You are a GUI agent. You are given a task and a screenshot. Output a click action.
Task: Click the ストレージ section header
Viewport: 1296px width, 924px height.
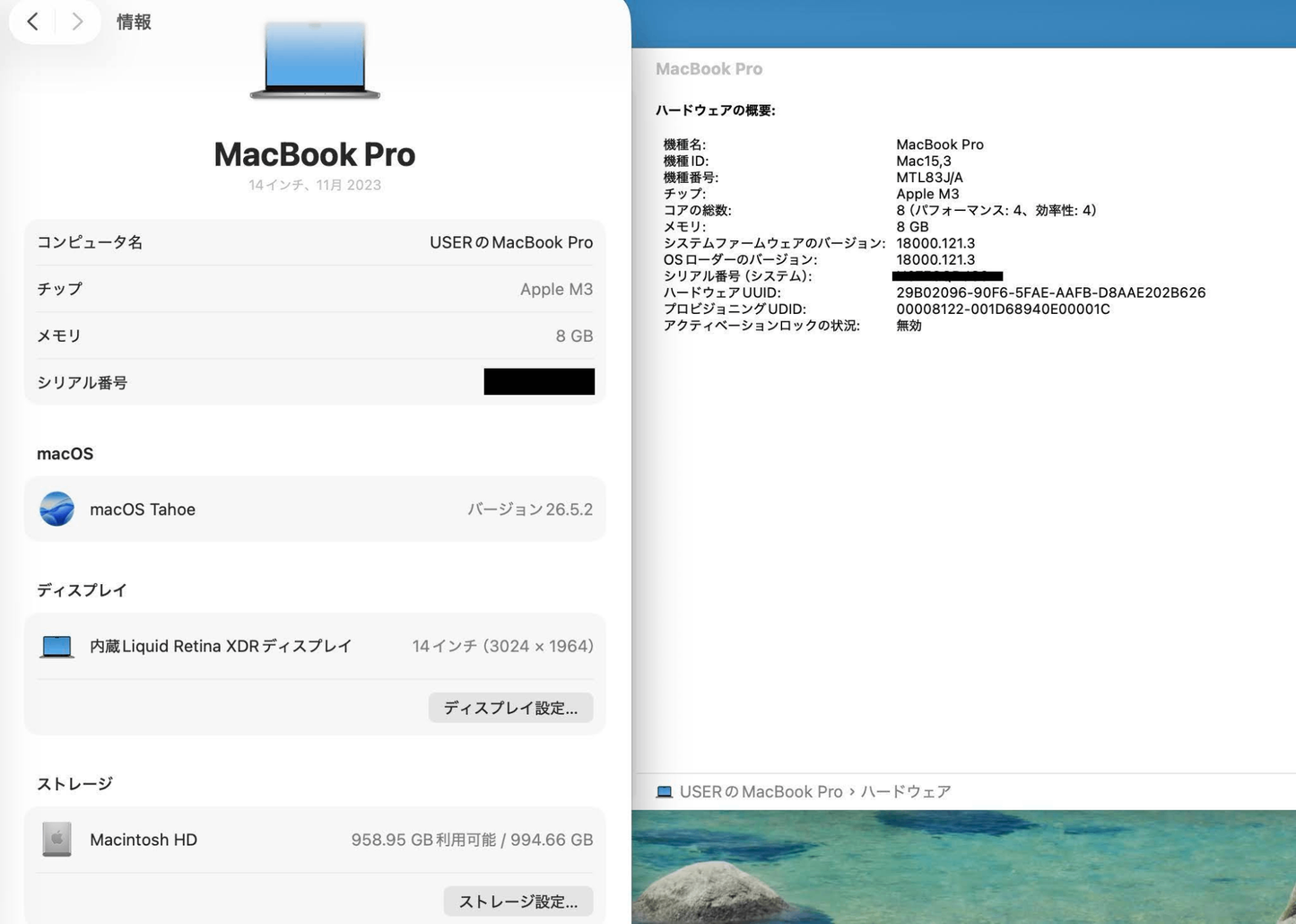[x=74, y=784]
